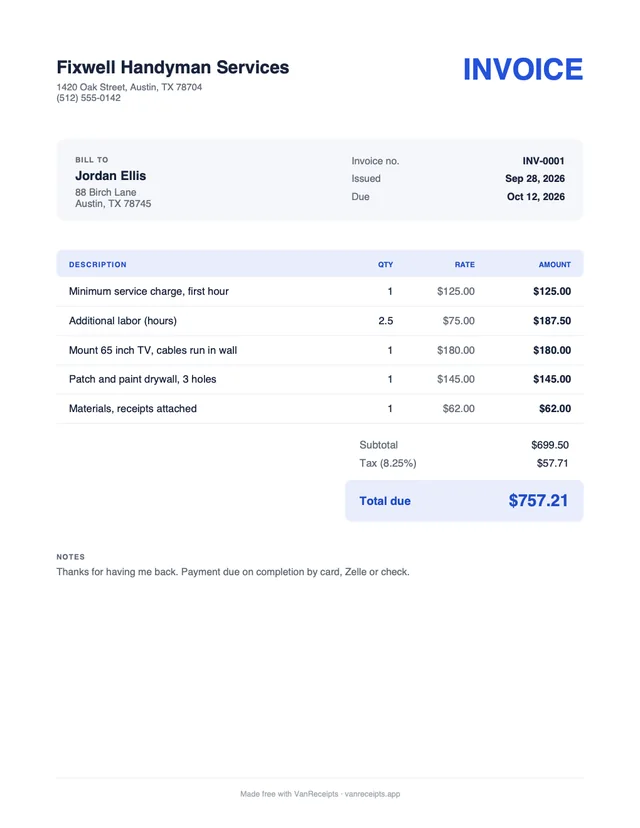Click the 'Issued' label
This screenshot has height=828, width=640.
[366, 179]
